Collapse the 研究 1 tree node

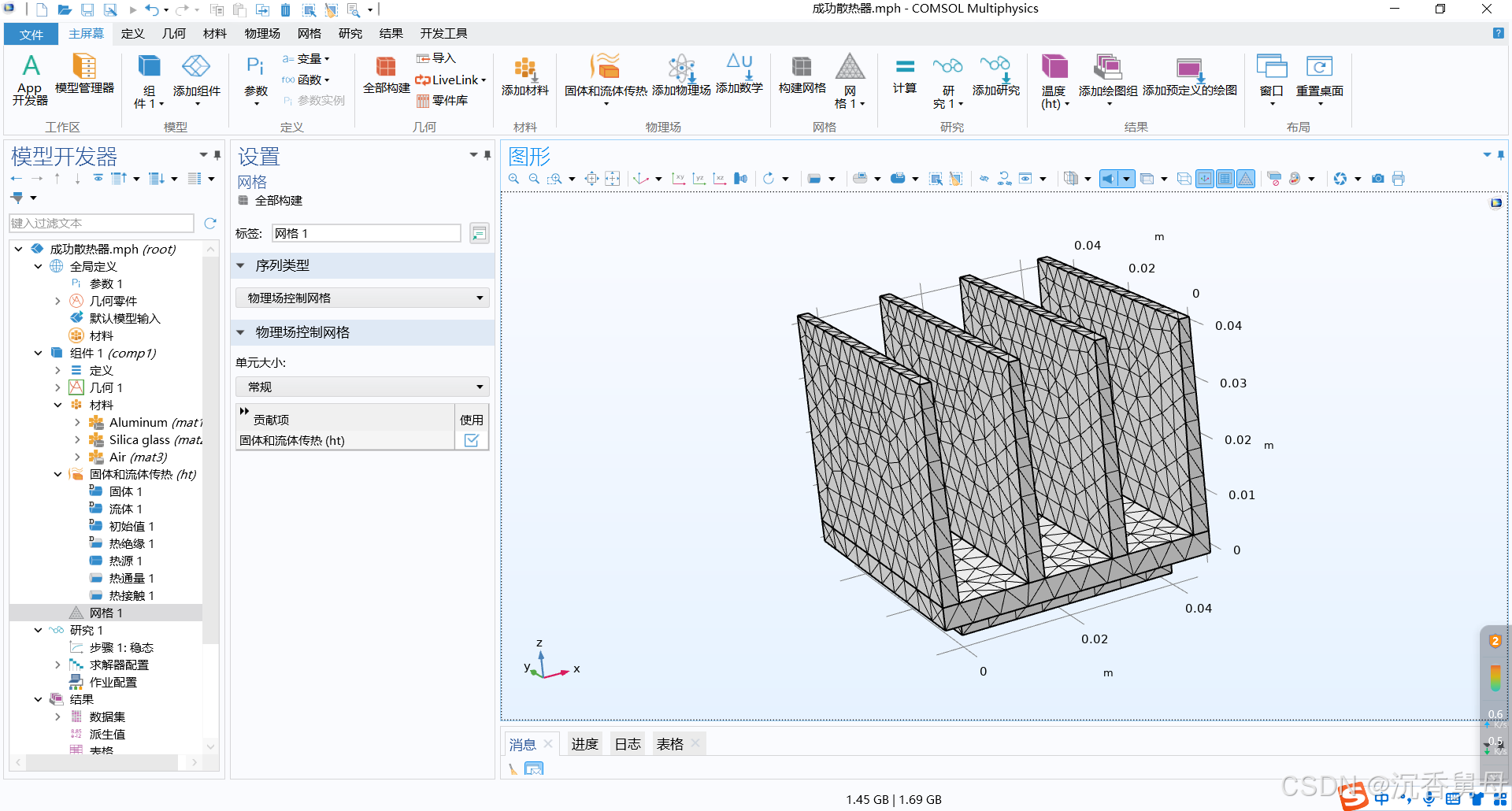38,630
